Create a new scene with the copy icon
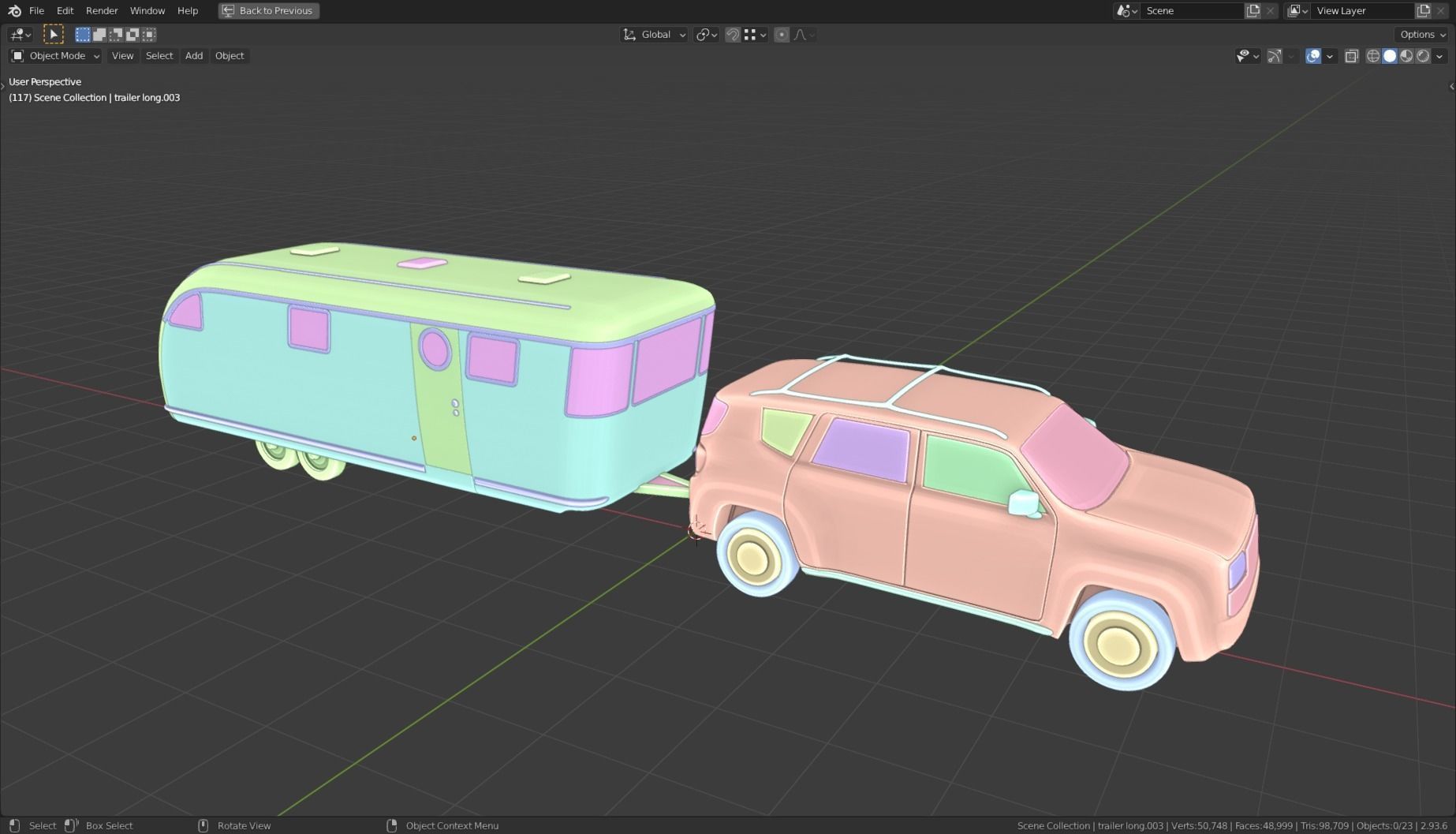1456x834 pixels. coord(1253,10)
